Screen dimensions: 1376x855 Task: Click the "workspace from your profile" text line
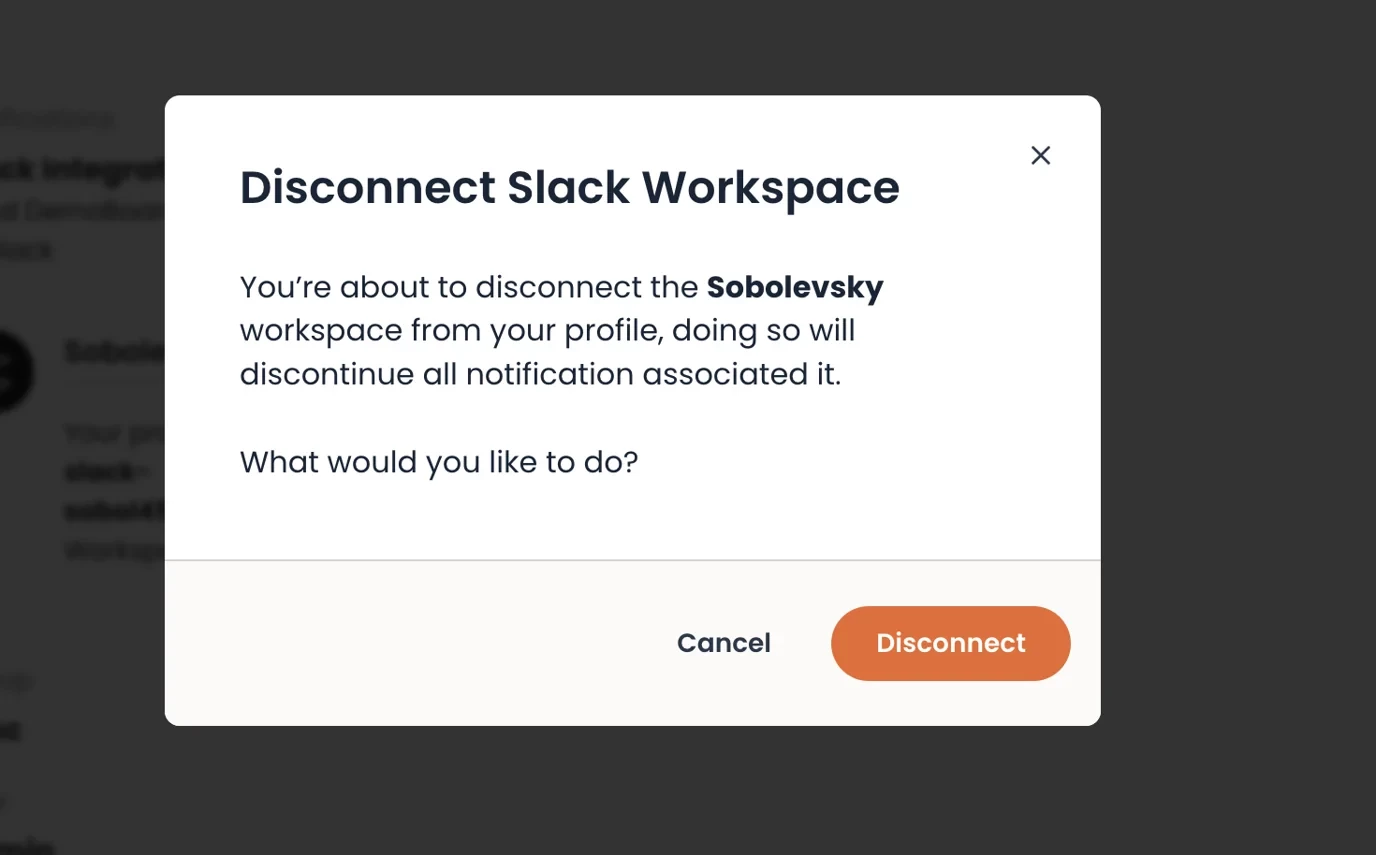point(547,331)
